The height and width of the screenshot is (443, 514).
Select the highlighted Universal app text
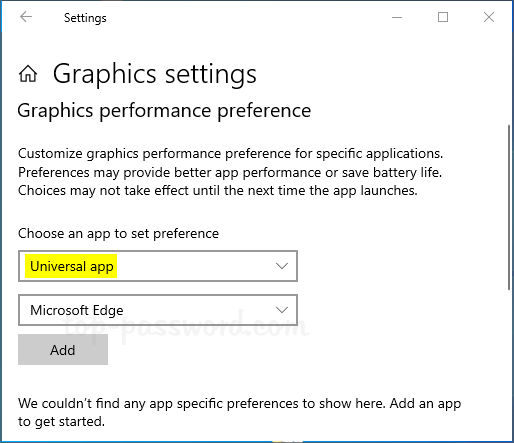pos(71,266)
